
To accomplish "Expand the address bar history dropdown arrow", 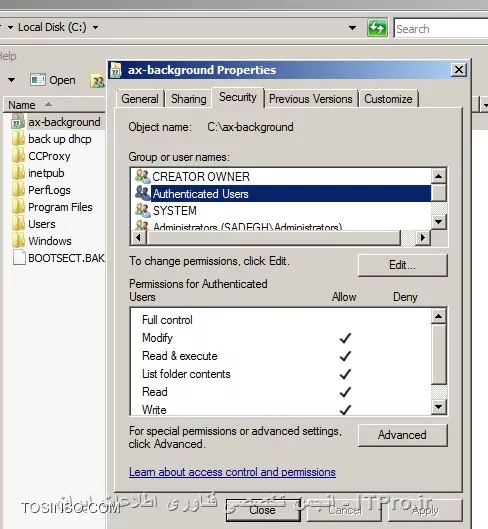I will pos(352,28).
